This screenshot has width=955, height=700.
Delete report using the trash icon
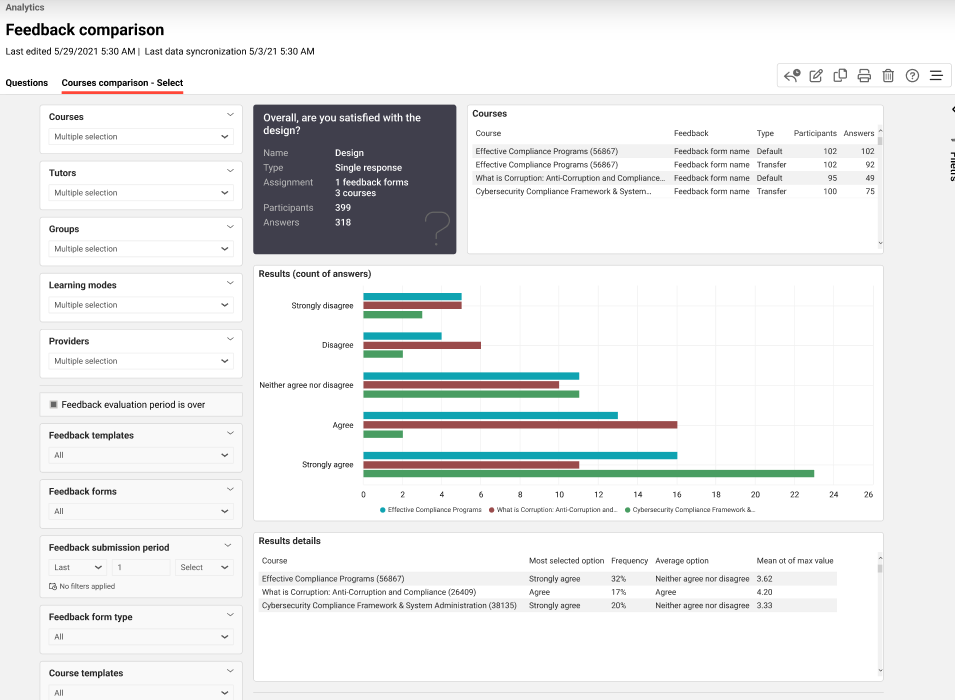[888, 76]
